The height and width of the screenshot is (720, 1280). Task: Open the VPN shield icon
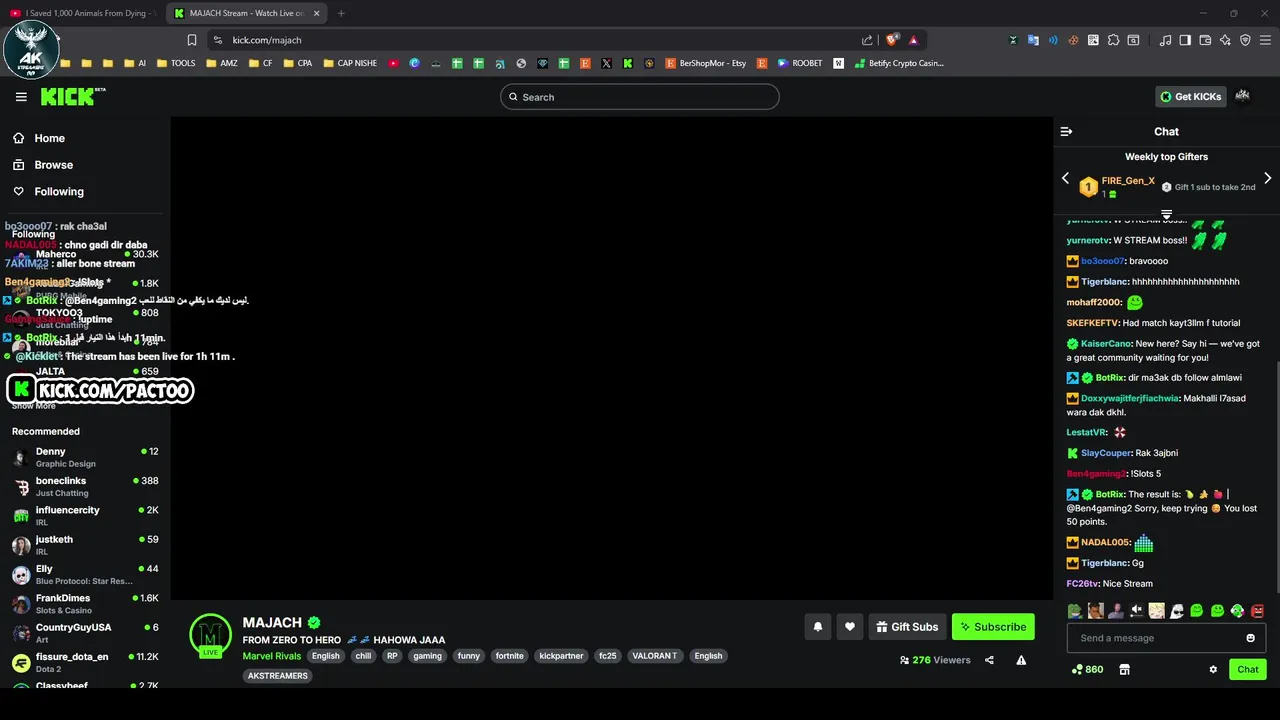pos(1245,40)
